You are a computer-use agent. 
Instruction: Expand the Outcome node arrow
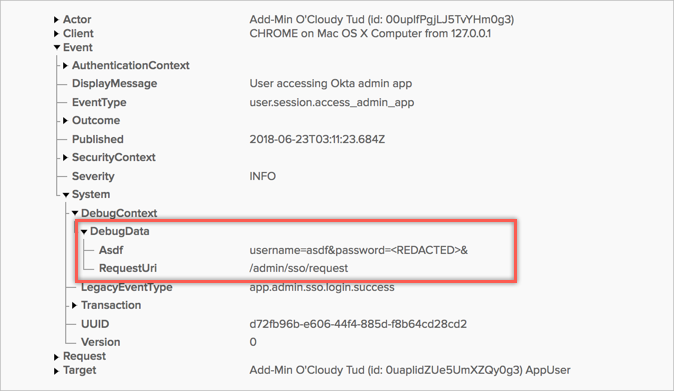click(65, 121)
